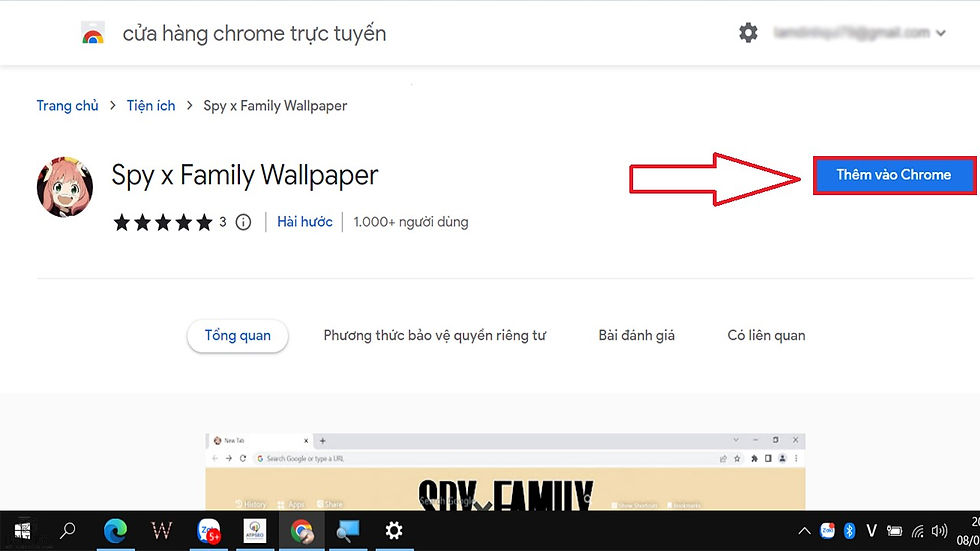Open the battery status tray icon
980x551 pixels.
coord(894,531)
